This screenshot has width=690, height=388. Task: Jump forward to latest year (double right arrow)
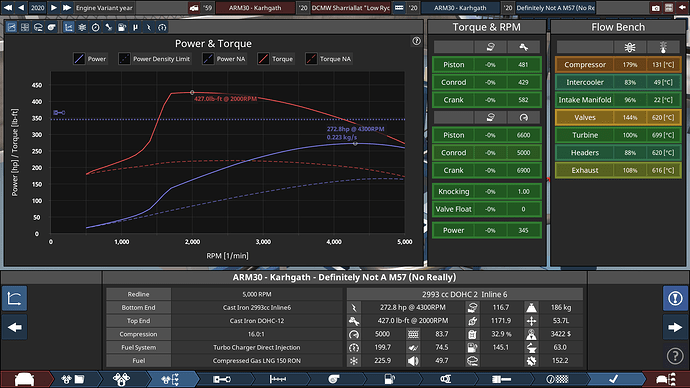point(66,7)
